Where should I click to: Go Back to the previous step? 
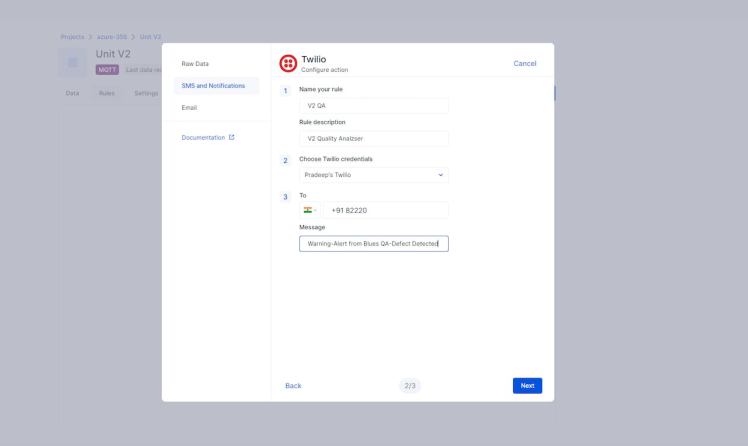coord(293,386)
